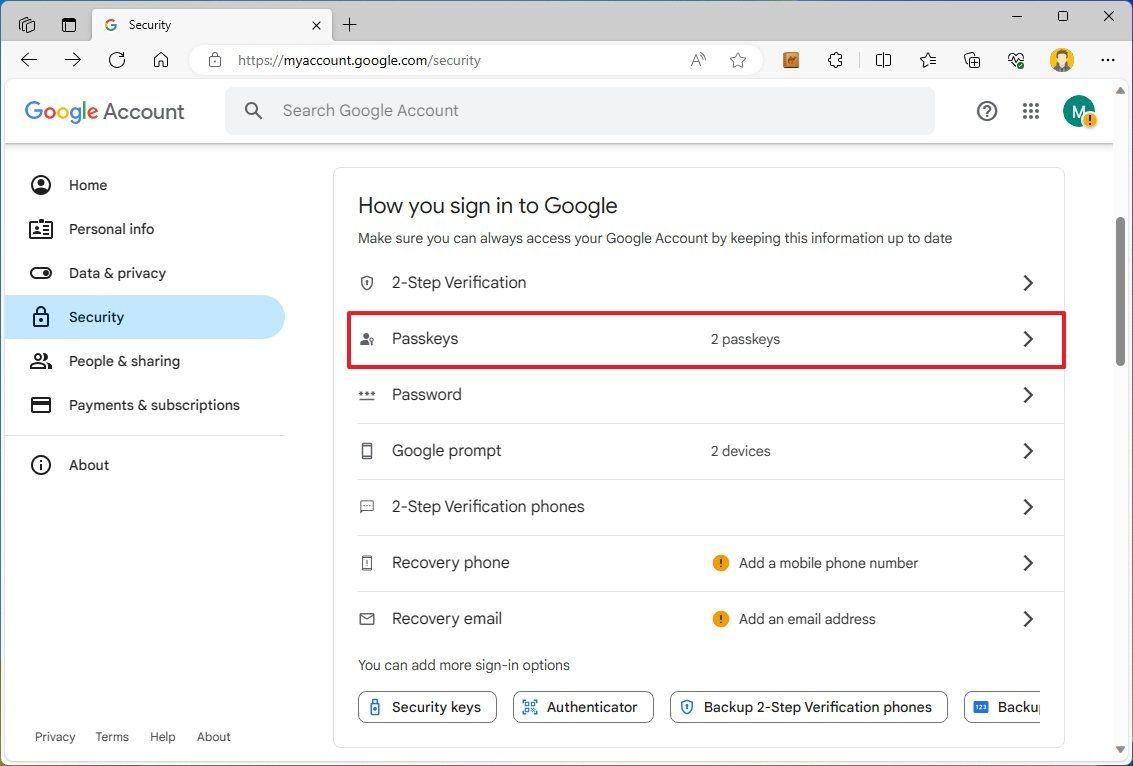Viewport: 1133px width, 766px height.
Task: Click the favorites star in the address bar
Action: coord(738,60)
